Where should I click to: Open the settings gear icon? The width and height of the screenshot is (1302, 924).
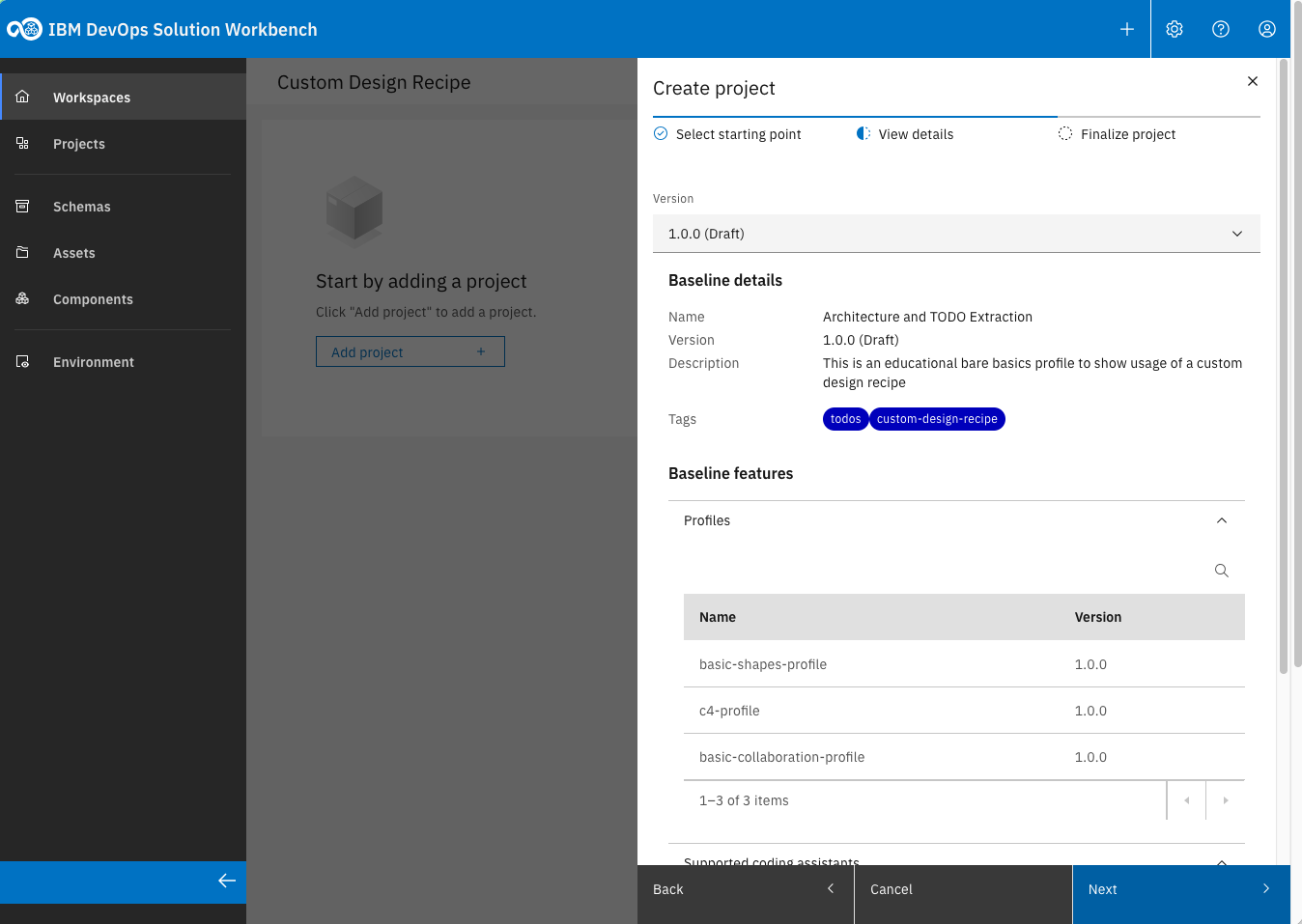click(1175, 29)
